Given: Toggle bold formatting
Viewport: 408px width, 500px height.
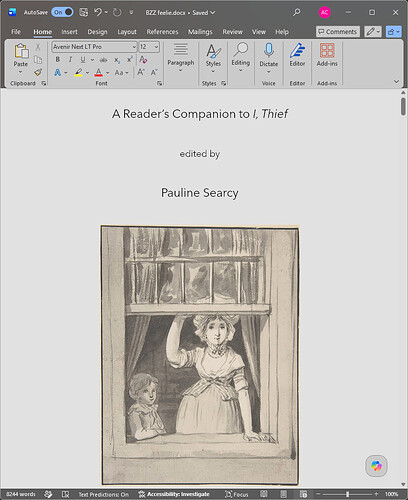Looking at the screenshot, I should (x=58, y=60).
